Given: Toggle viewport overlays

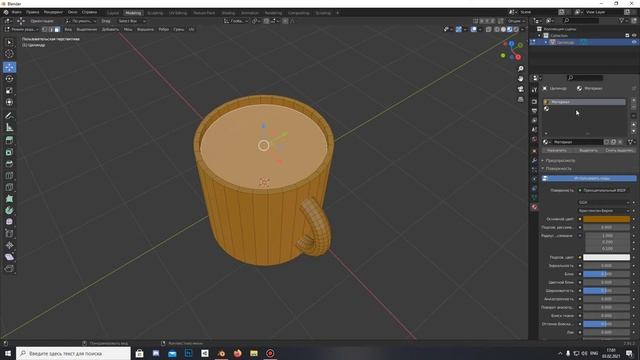Looking at the screenshot, I should tap(474, 29).
